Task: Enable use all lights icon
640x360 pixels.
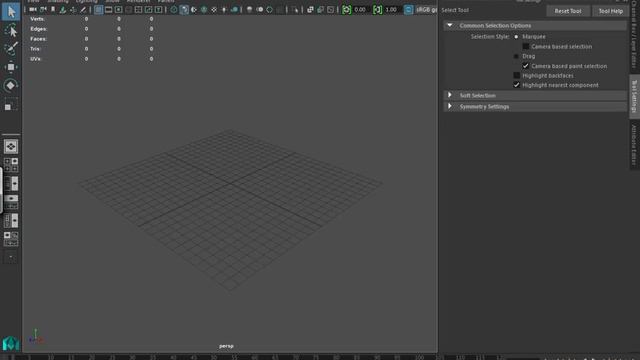Action: click(224, 9)
